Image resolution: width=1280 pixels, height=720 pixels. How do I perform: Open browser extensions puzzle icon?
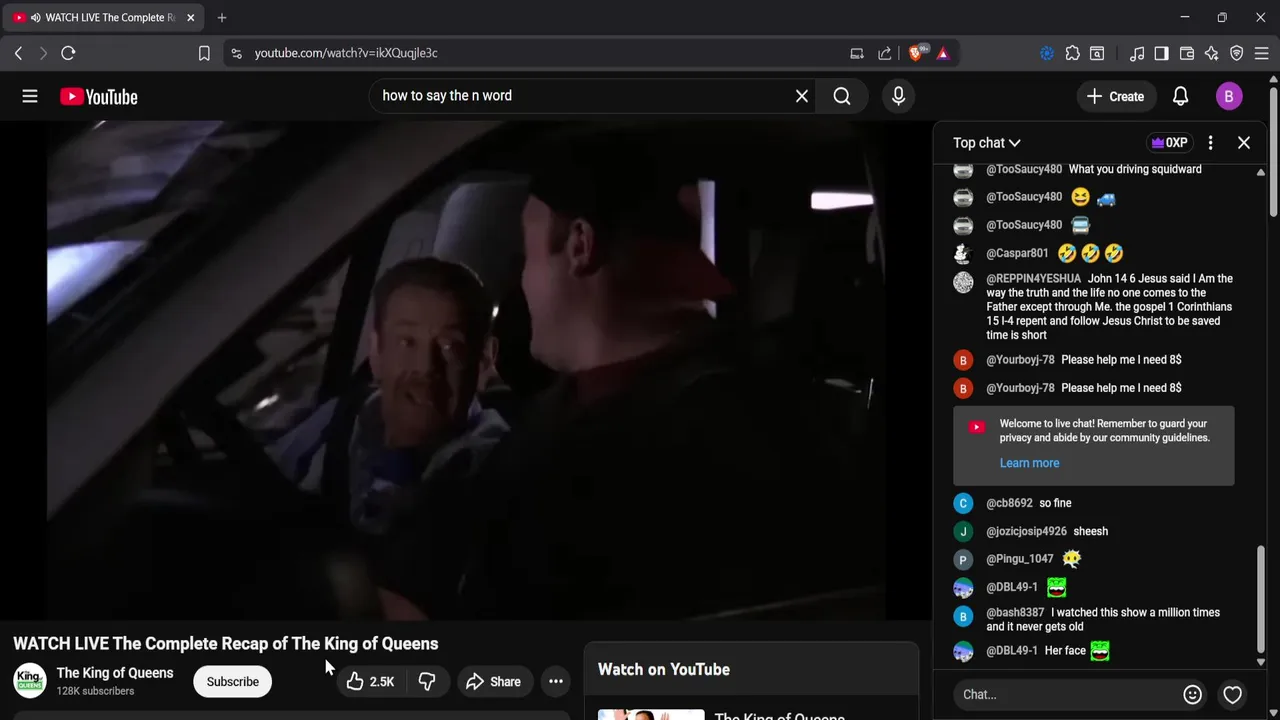[x=1073, y=53]
